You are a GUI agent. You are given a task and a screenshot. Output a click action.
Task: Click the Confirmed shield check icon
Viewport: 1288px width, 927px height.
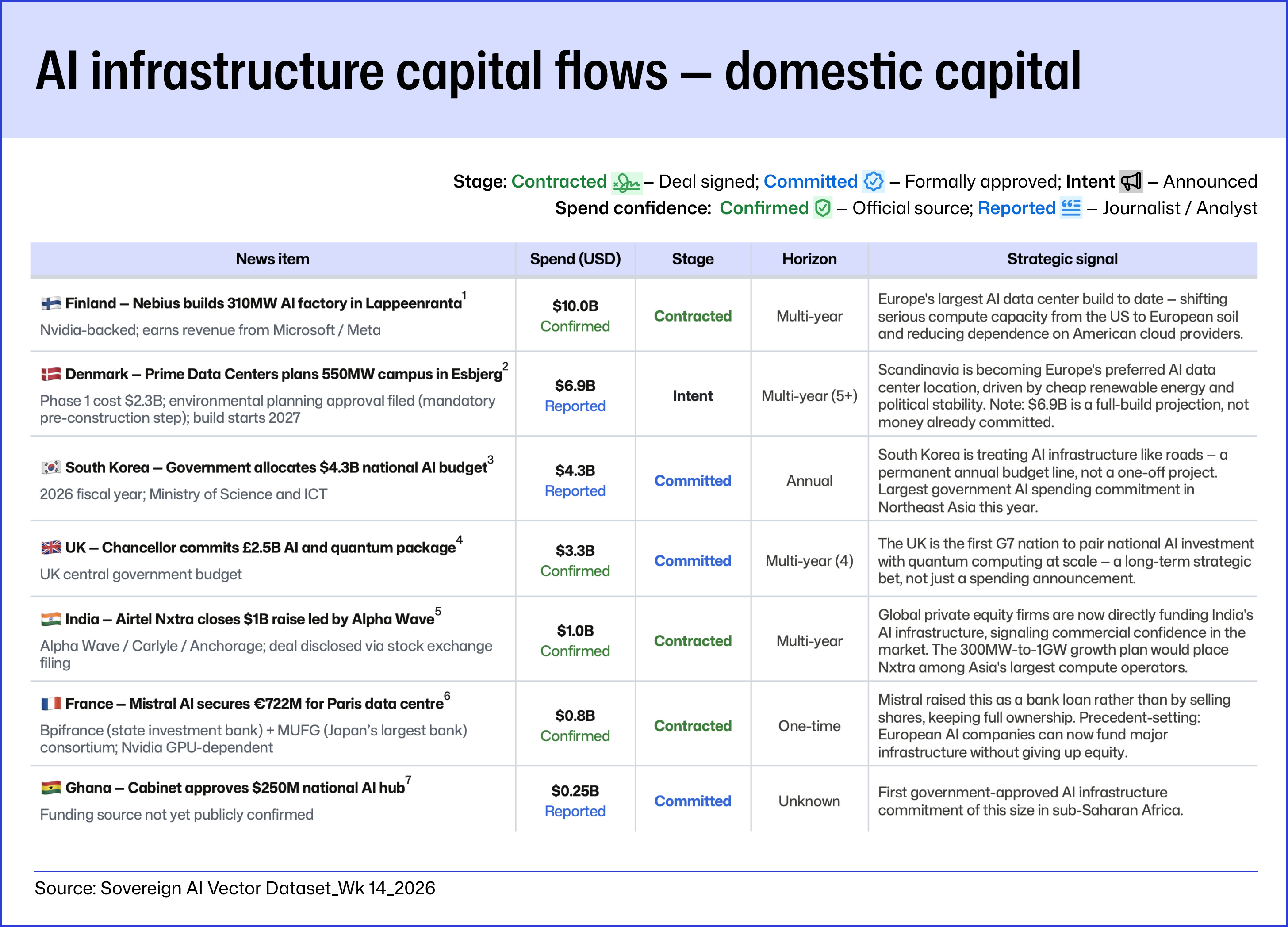pos(822,208)
